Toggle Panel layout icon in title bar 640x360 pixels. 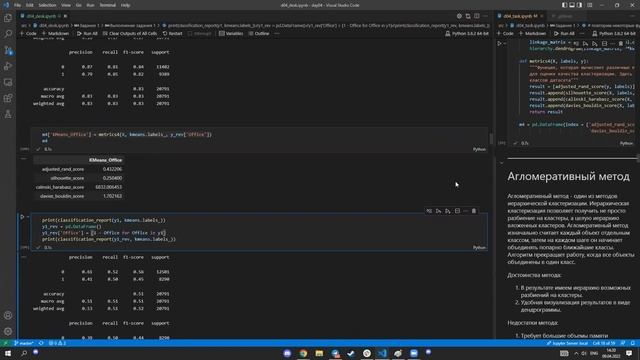point(572,5)
